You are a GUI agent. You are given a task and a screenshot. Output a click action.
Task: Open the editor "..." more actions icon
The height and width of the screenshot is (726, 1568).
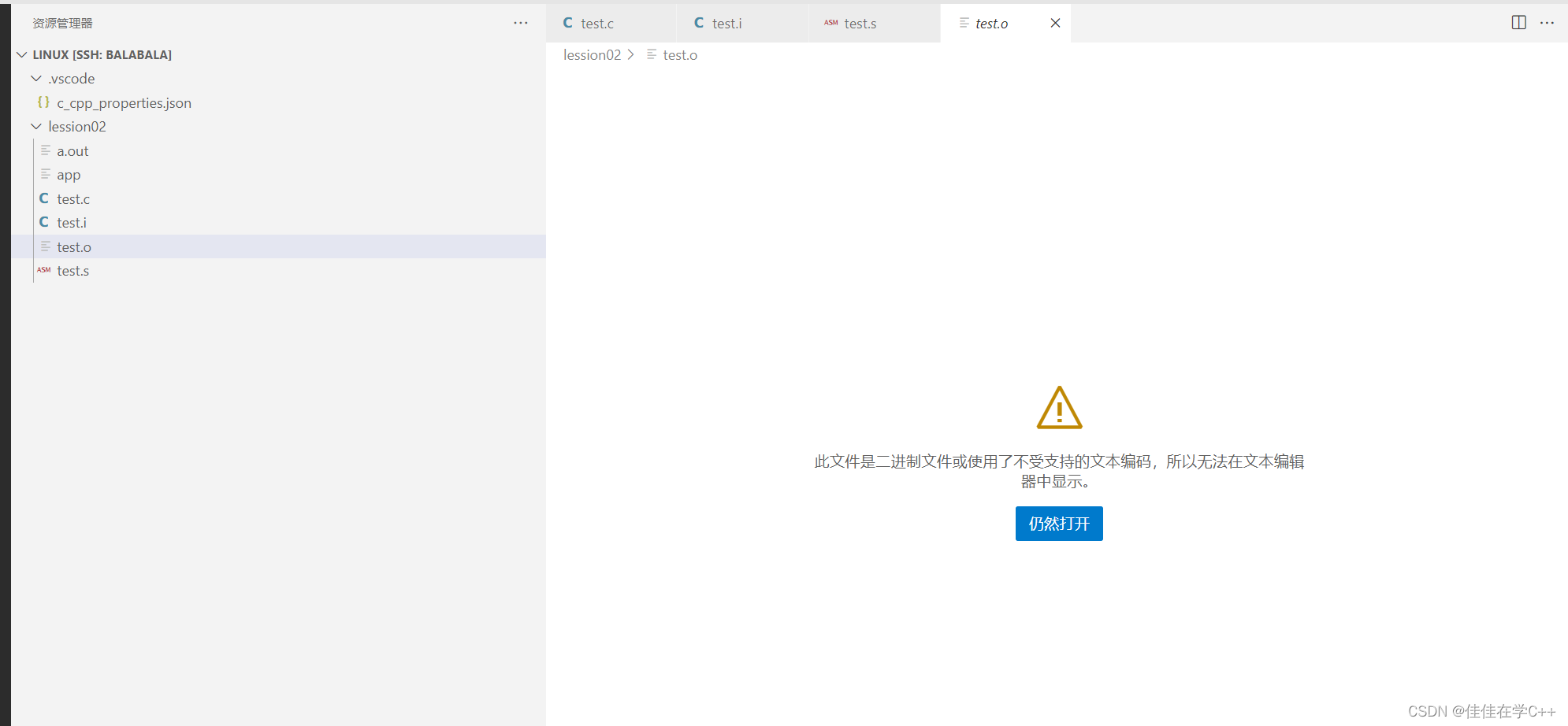tap(1548, 23)
